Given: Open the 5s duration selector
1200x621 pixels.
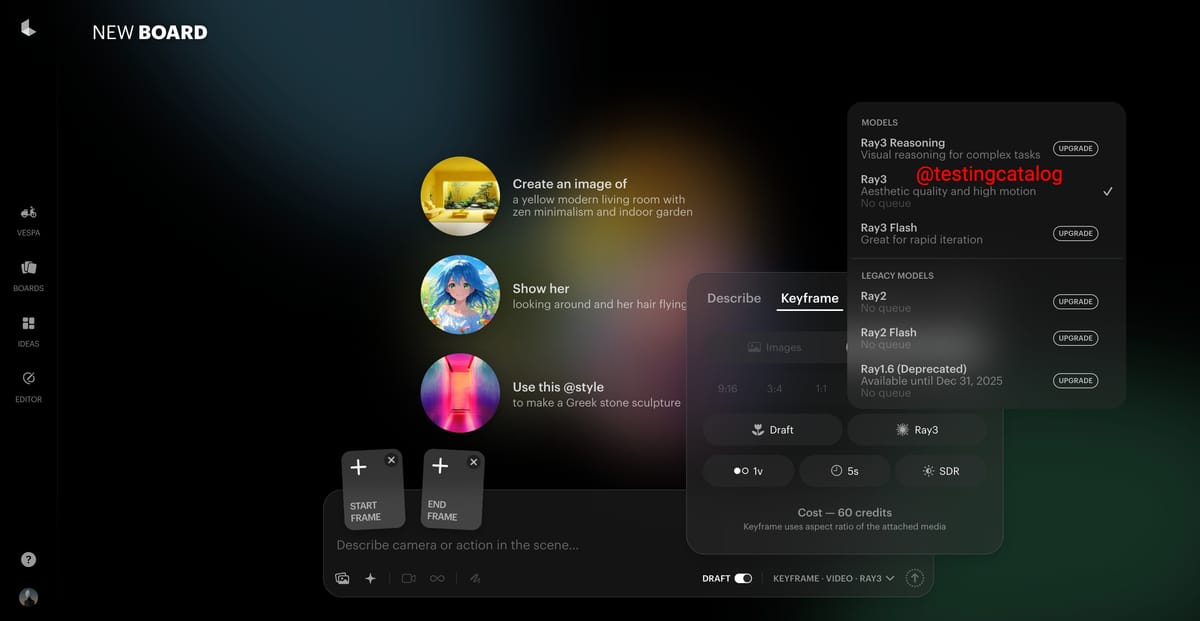Looking at the screenshot, I should 843,470.
